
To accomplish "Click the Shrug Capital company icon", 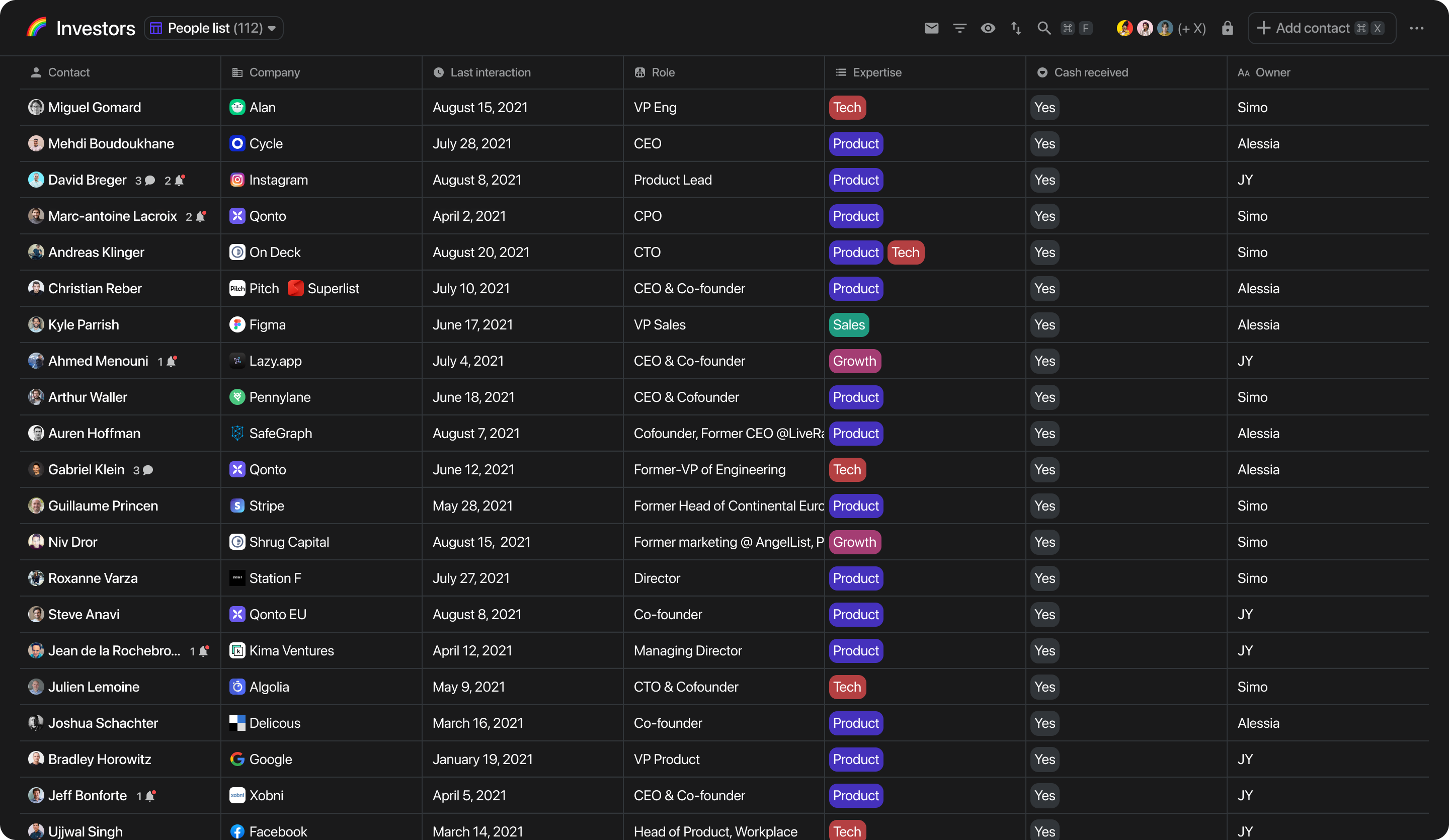I will [x=237, y=542].
